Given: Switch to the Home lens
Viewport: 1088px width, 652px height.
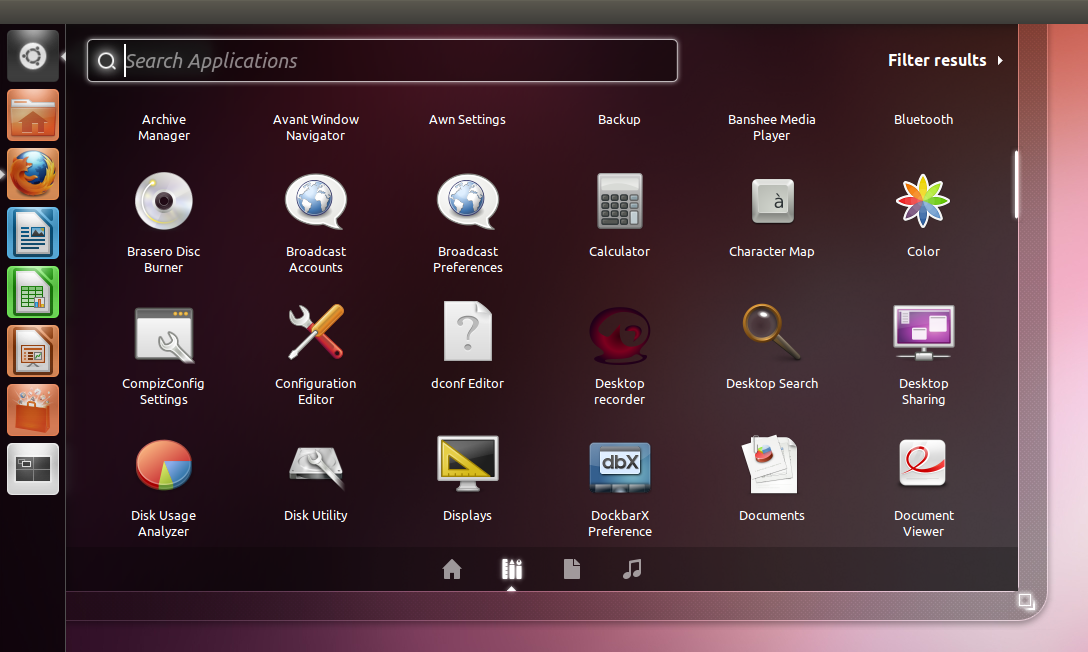Looking at the screenshot, I should point(452,569).
